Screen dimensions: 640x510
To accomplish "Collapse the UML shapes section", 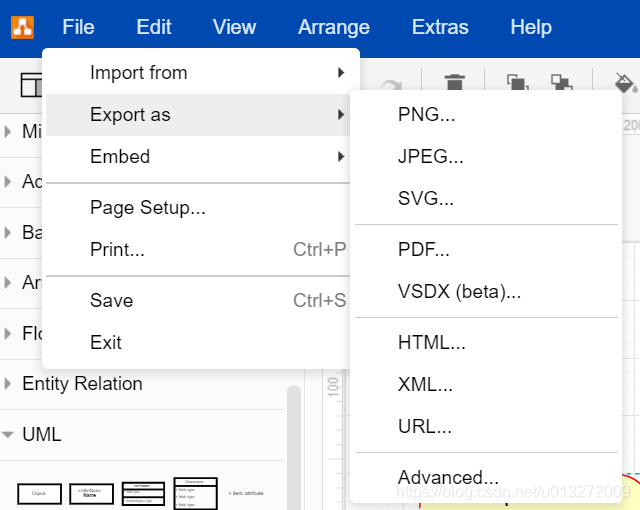I will tap(40, 435).
